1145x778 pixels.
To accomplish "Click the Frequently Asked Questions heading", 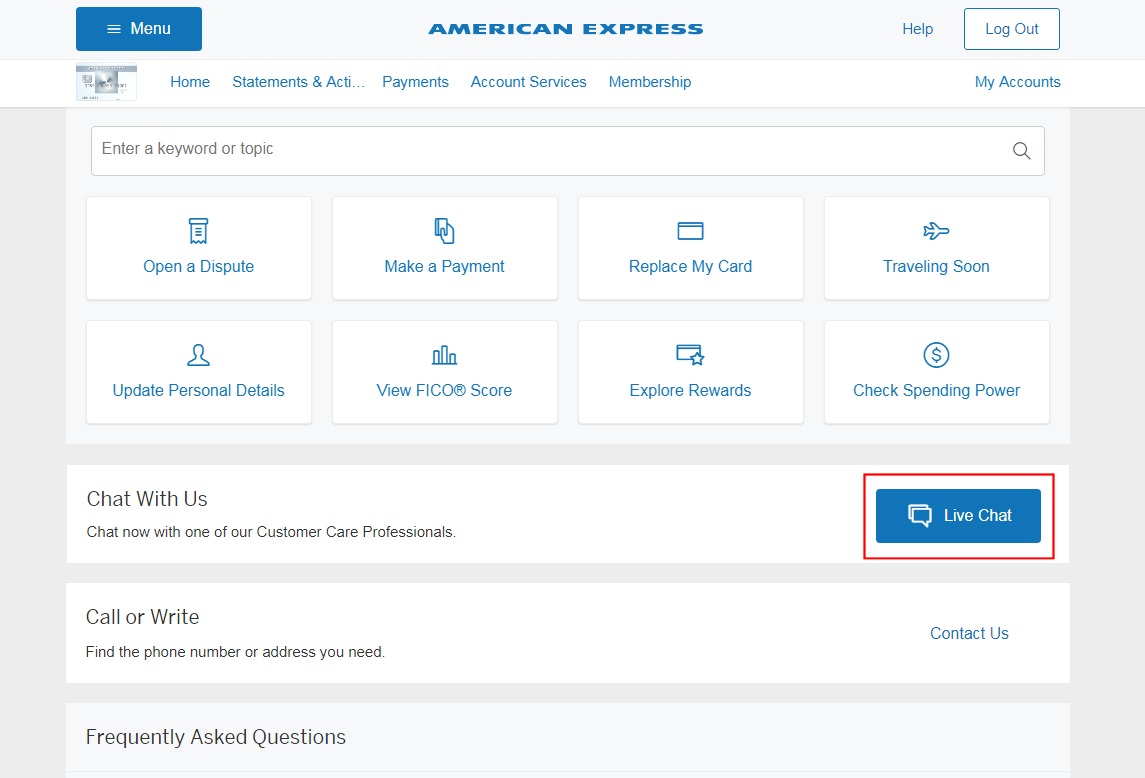I will pyautogui.click(x=215, y=737).
